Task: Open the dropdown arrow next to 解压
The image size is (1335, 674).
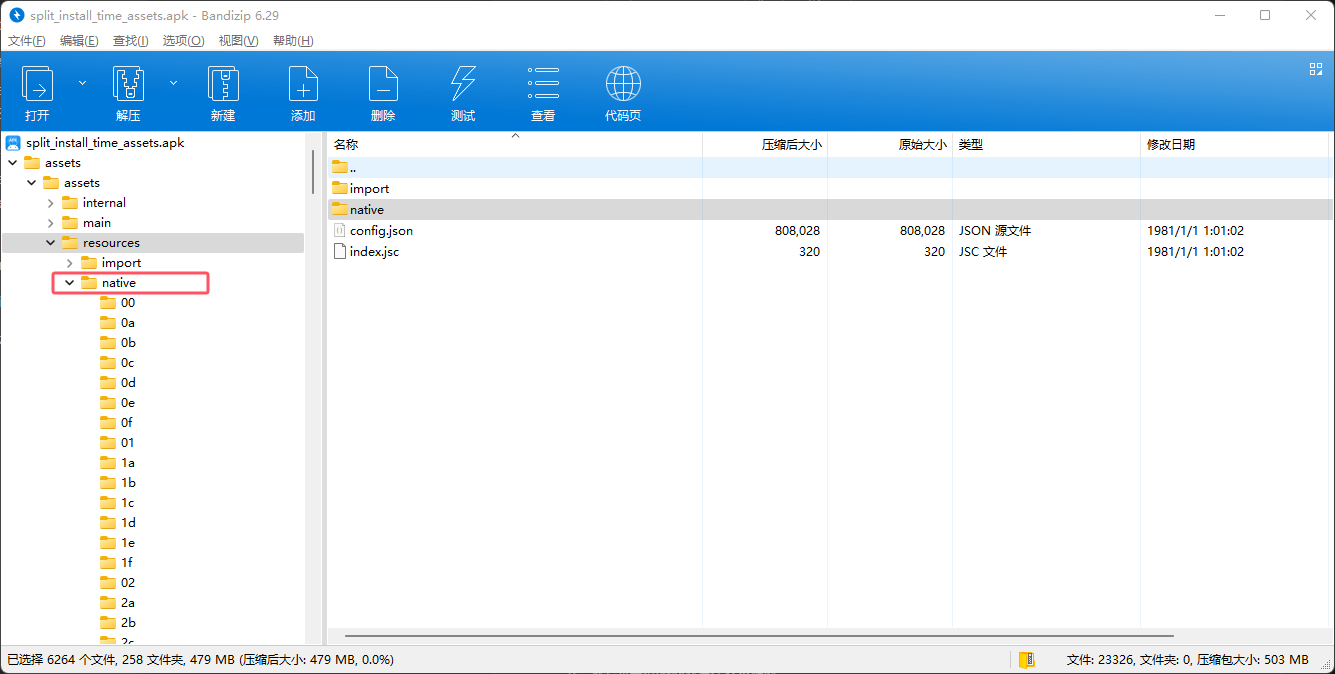Action: click(x=173, y=83)
